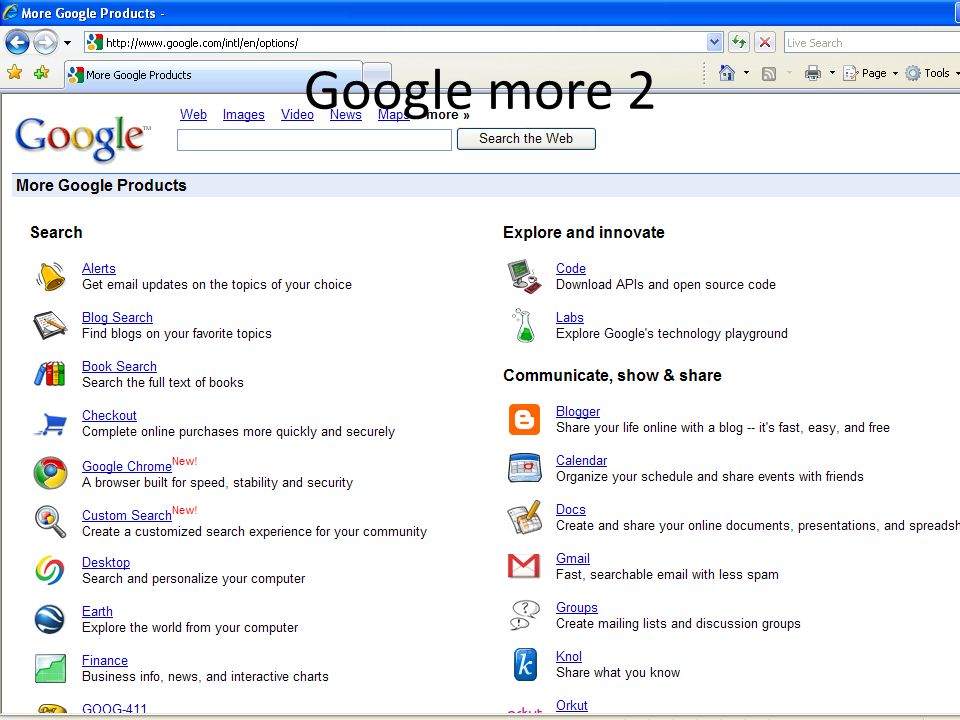960x720 pixels.
Task: Click the address bar URL field
Action: pyautogui.click(x=396, y=42)
